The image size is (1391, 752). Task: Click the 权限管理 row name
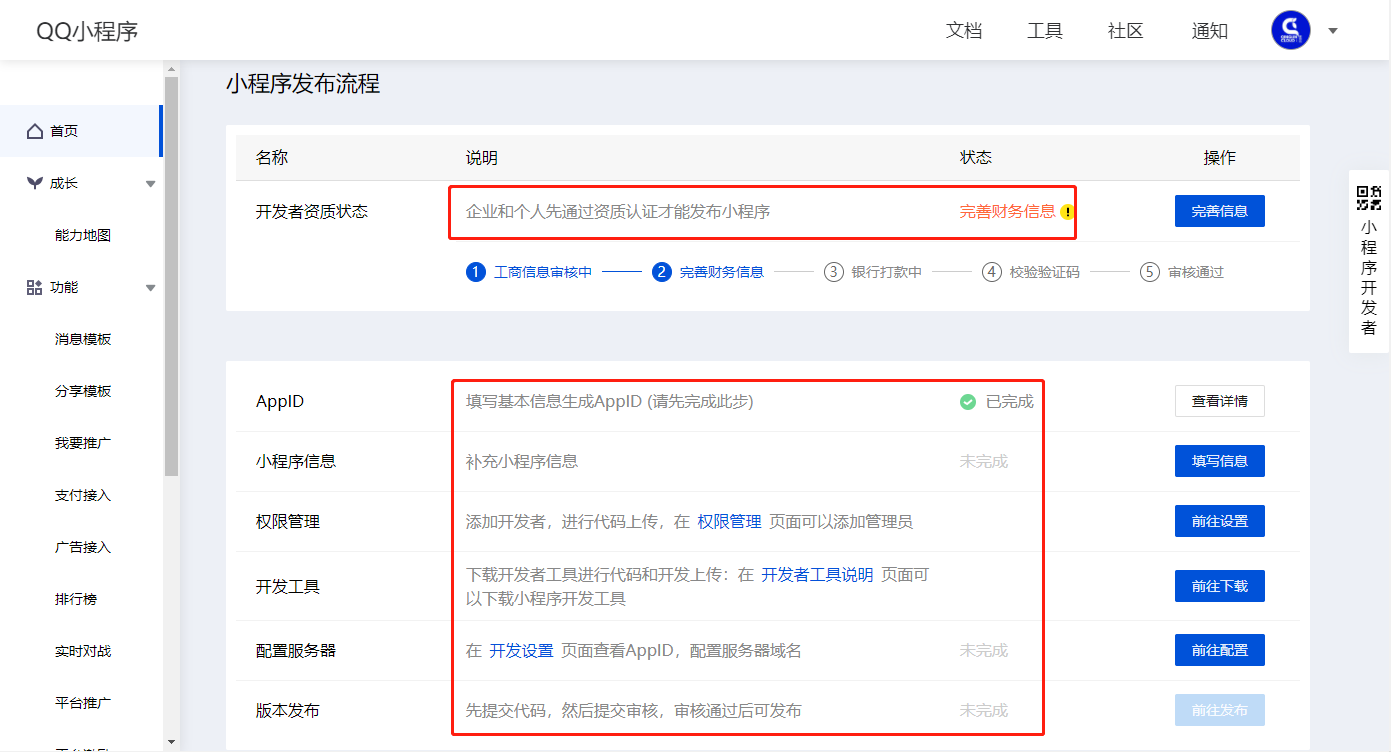(x=288, y=521)
